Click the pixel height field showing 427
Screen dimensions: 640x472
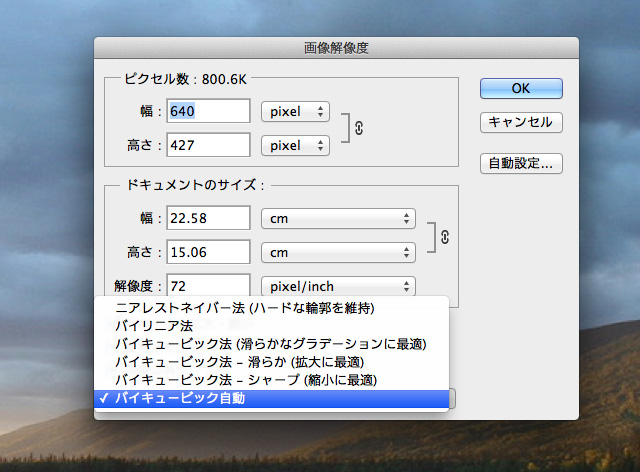pos(209,146)
